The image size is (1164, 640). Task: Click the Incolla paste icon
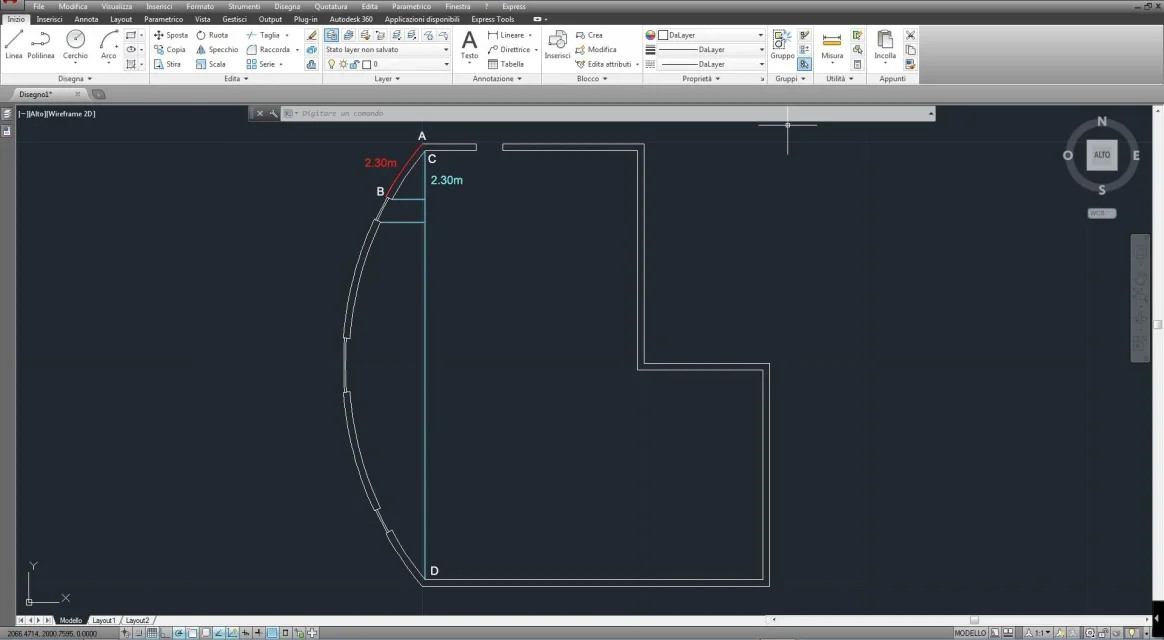click(x=884, y=45)
